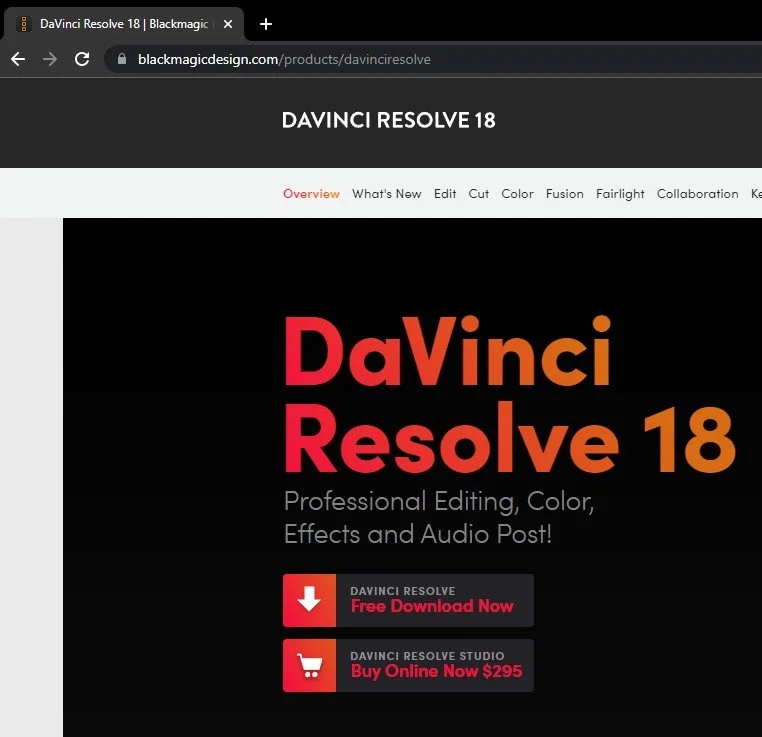The image size is (762, 737).
Task: Click Free Download Now button
Action: (x=408, y=600)
